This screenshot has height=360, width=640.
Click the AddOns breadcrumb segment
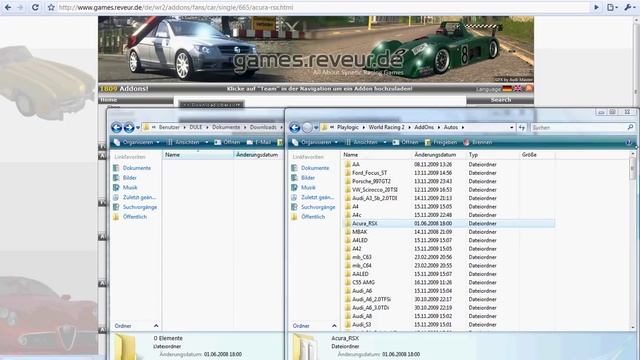[x=424, y=127]
